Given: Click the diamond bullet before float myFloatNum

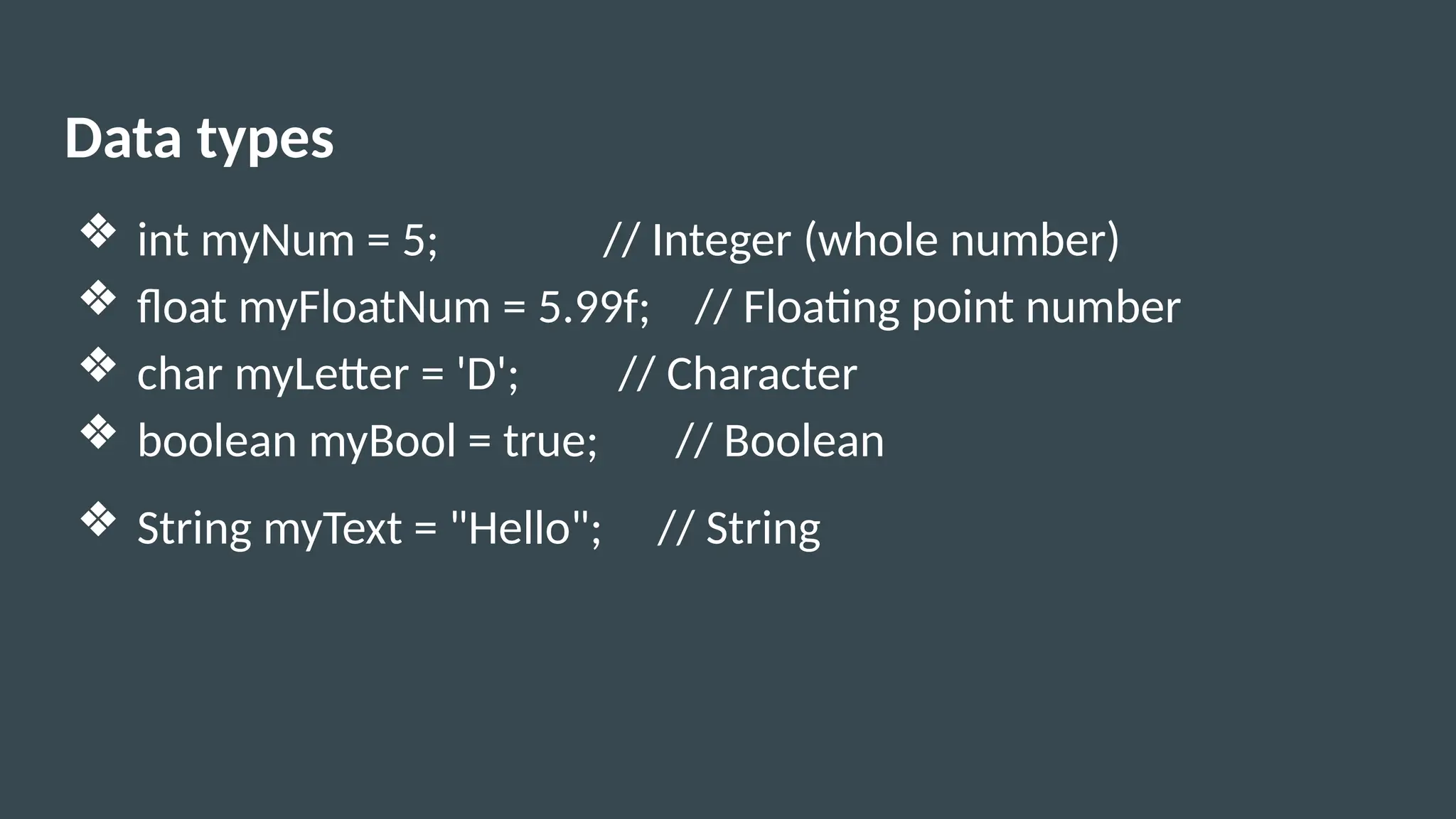Looking at the screenshot, I should point(98,299).
